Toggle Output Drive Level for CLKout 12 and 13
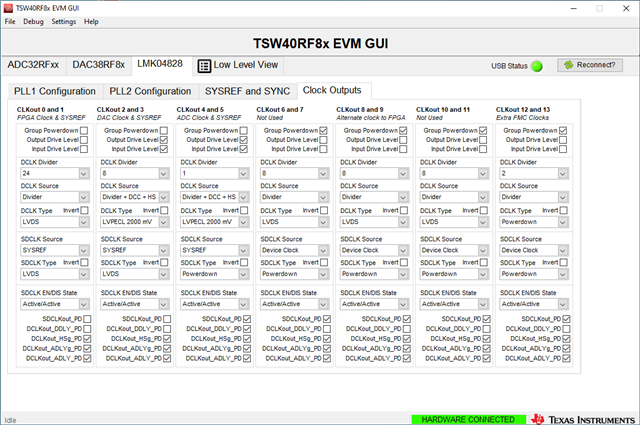Viewport: 640px width, 425px height. coord(563,140)
